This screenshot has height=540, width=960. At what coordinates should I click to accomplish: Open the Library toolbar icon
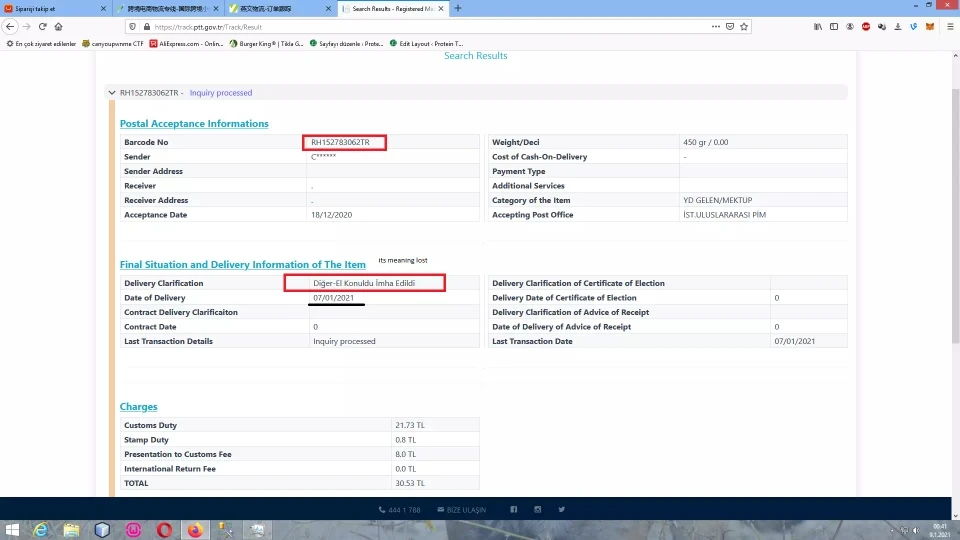click(x=818, y=26)
